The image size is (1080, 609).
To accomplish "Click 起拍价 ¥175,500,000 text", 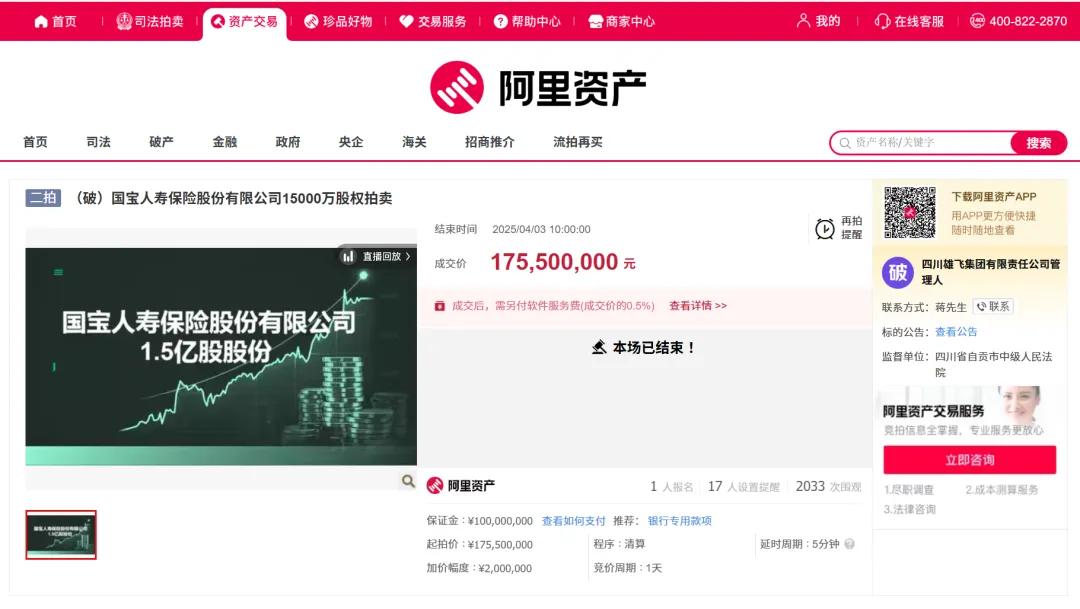I will [x=479, y=544].
